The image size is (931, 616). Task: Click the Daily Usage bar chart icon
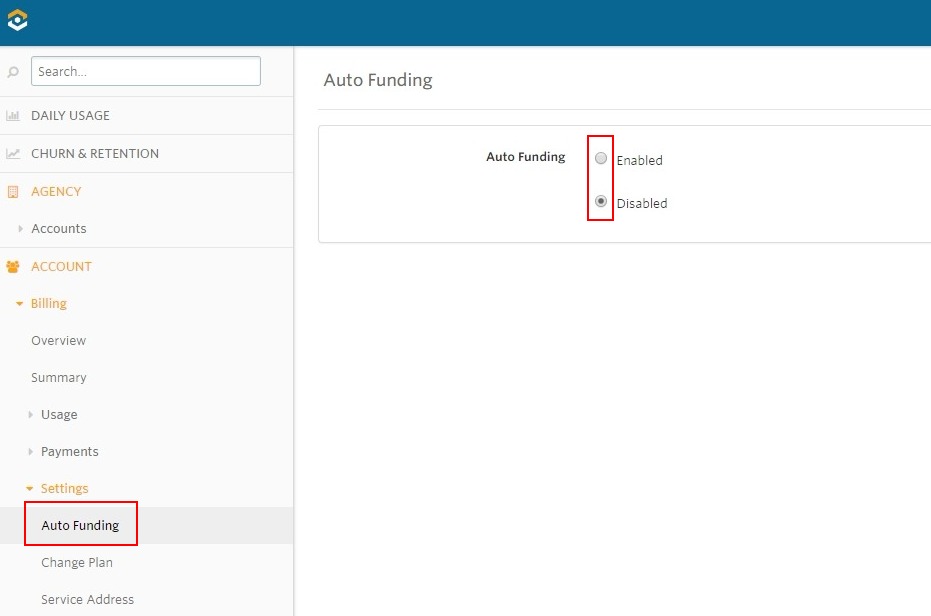point(12,116)
